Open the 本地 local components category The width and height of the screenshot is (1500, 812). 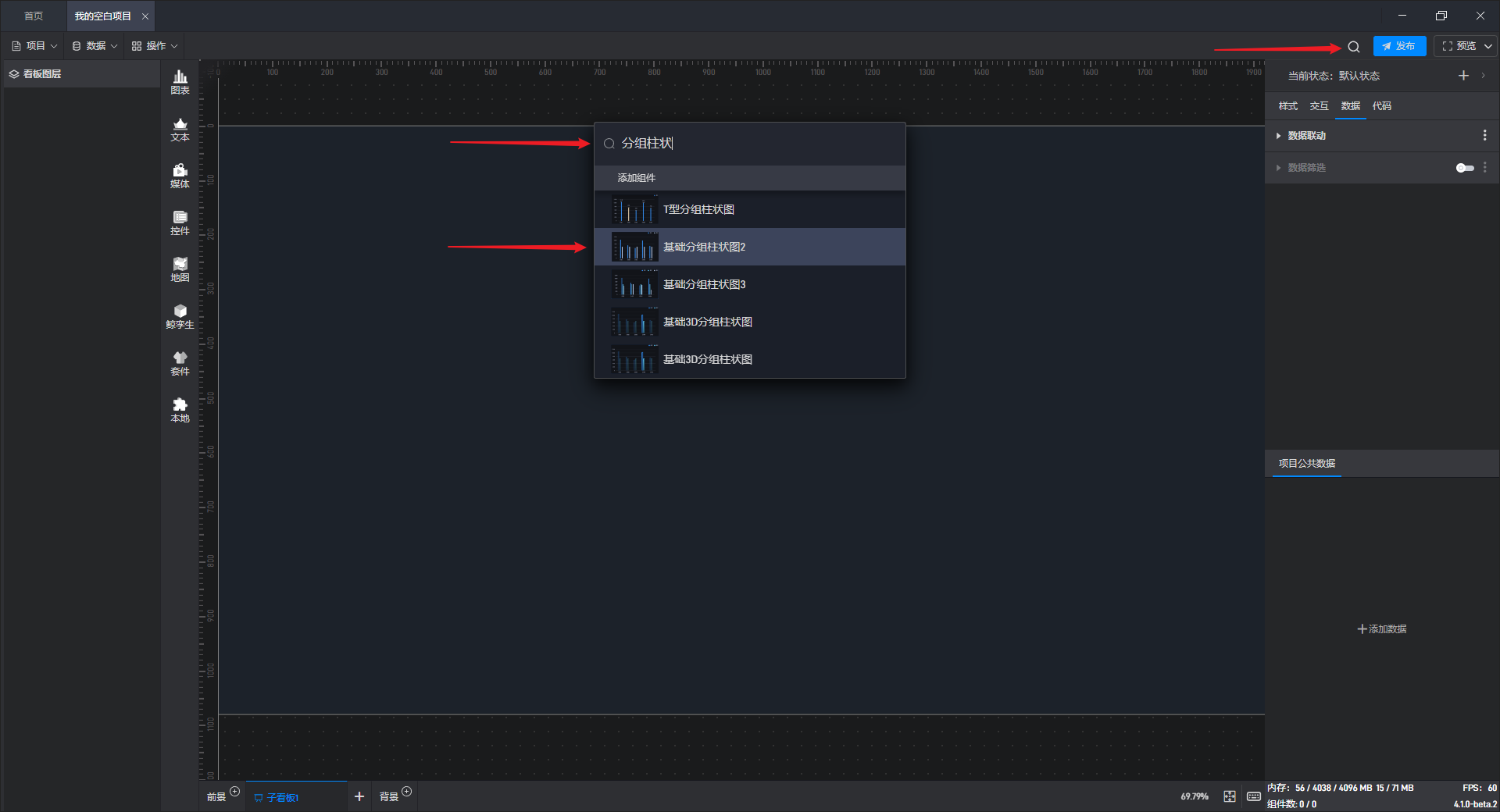tap(180, 410)
